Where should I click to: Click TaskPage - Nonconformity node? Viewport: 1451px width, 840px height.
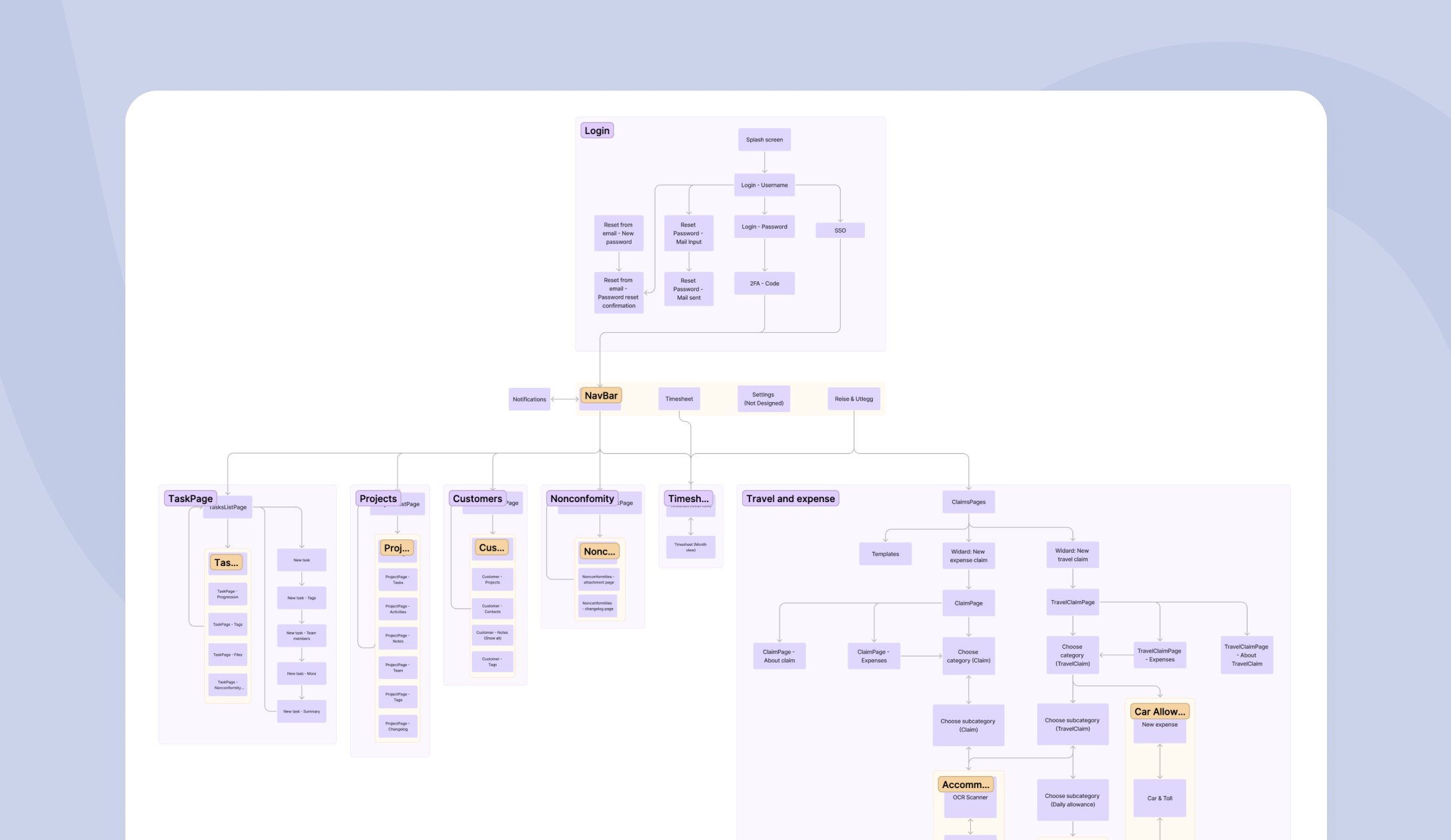pyautogui.click(x=227, y=685)
